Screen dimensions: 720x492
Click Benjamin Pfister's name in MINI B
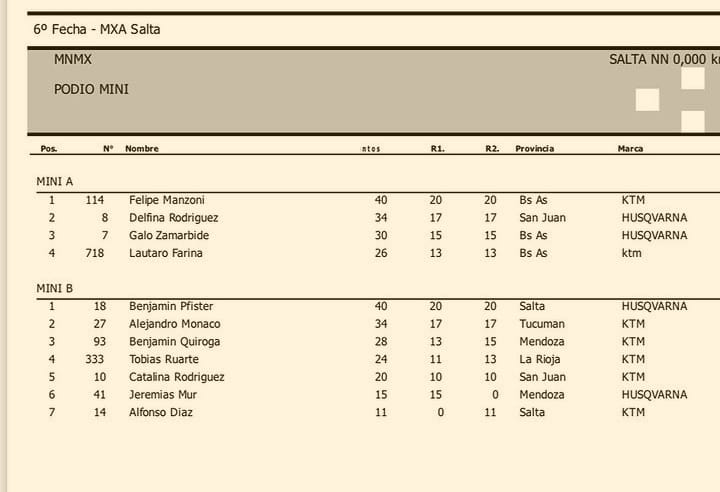pos(171,306)
